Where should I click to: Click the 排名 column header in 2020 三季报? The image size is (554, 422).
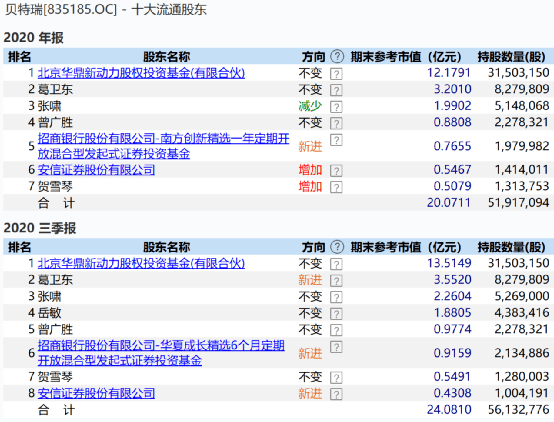pos(20,247)
